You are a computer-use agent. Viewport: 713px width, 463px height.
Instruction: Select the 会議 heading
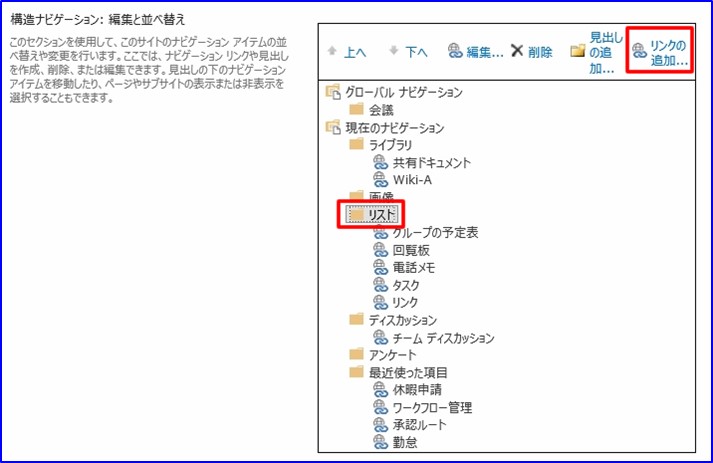point(381,110)
